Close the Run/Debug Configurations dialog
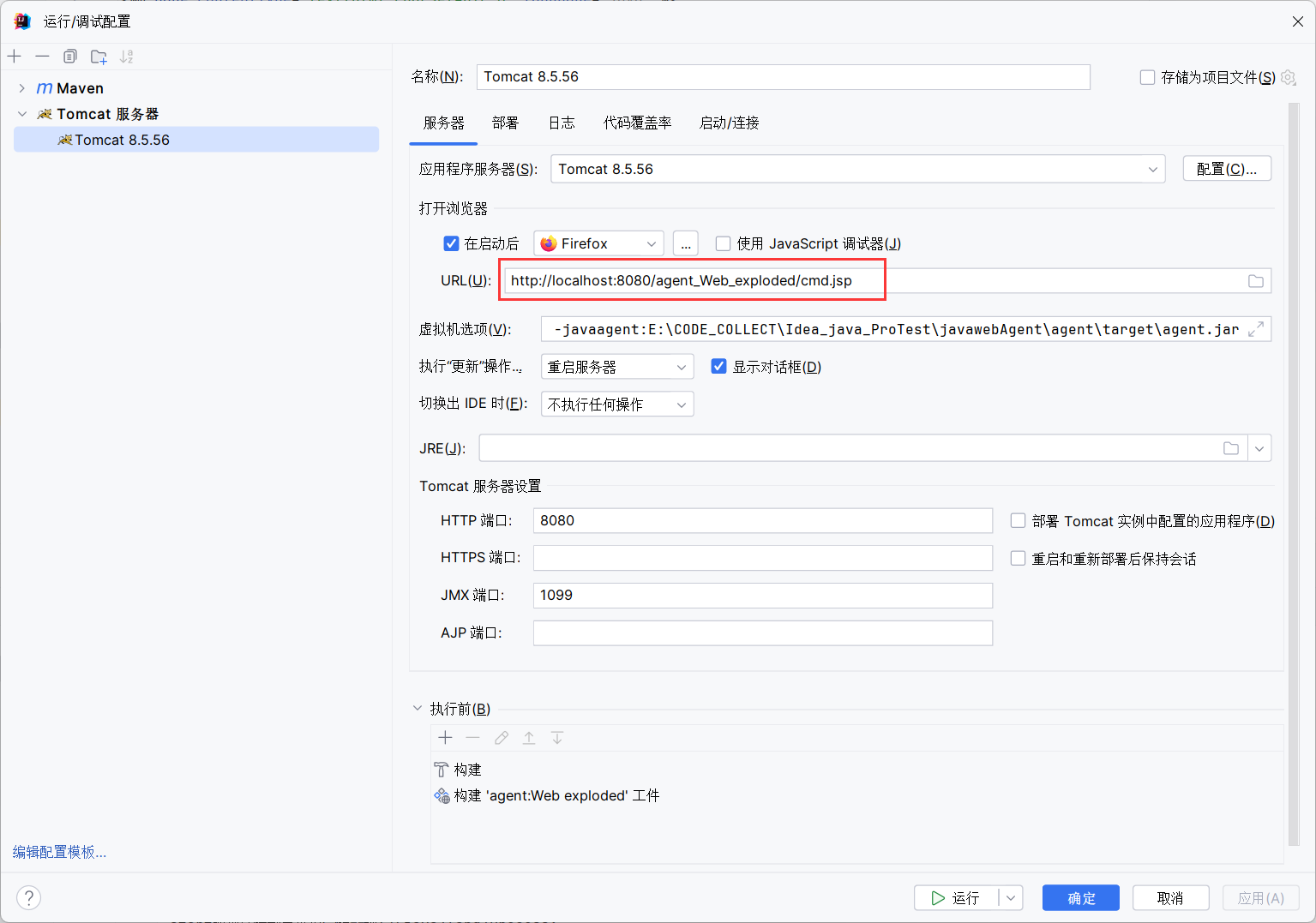Image resolution: width=1316 pixels, height=923 pixels. point(1298,21)
